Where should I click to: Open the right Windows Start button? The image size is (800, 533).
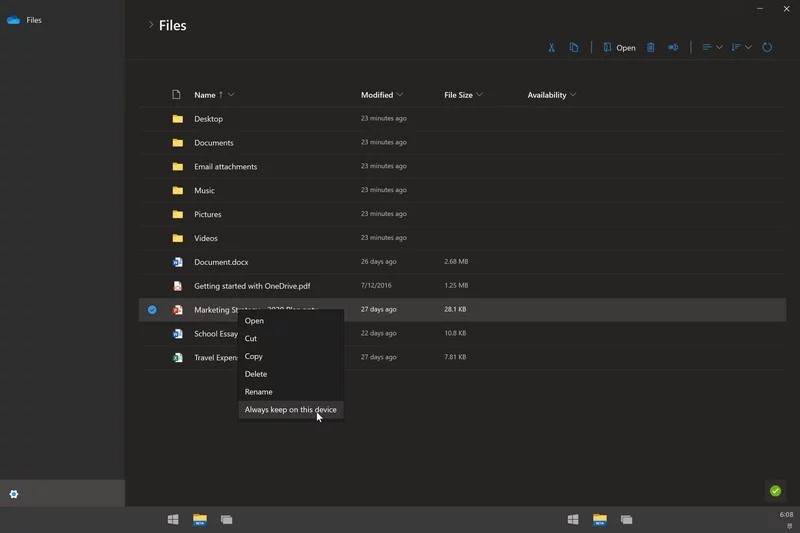pos(573,519)
